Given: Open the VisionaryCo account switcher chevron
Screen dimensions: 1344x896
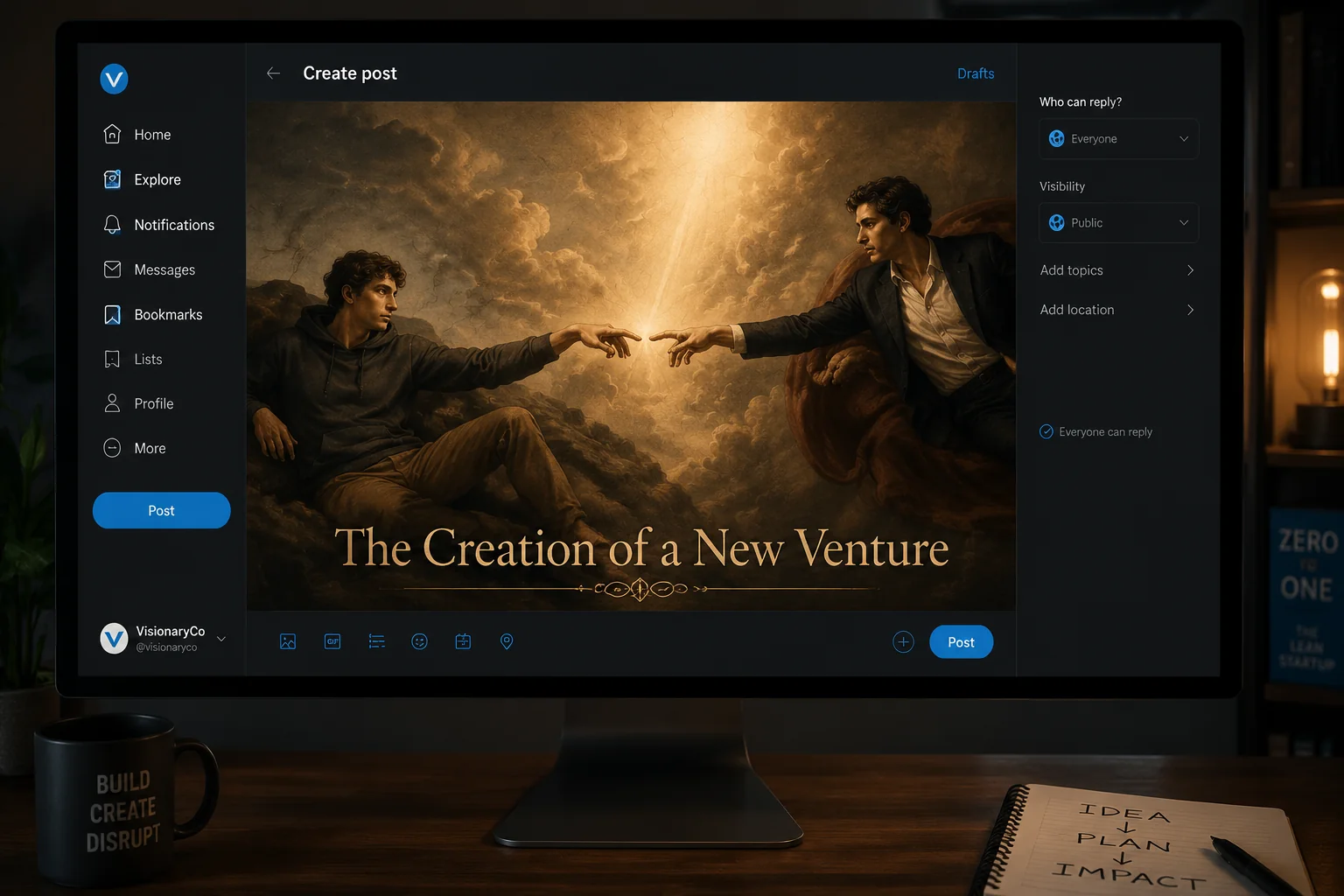Looking at the screenshot, I should coord(221,639).
